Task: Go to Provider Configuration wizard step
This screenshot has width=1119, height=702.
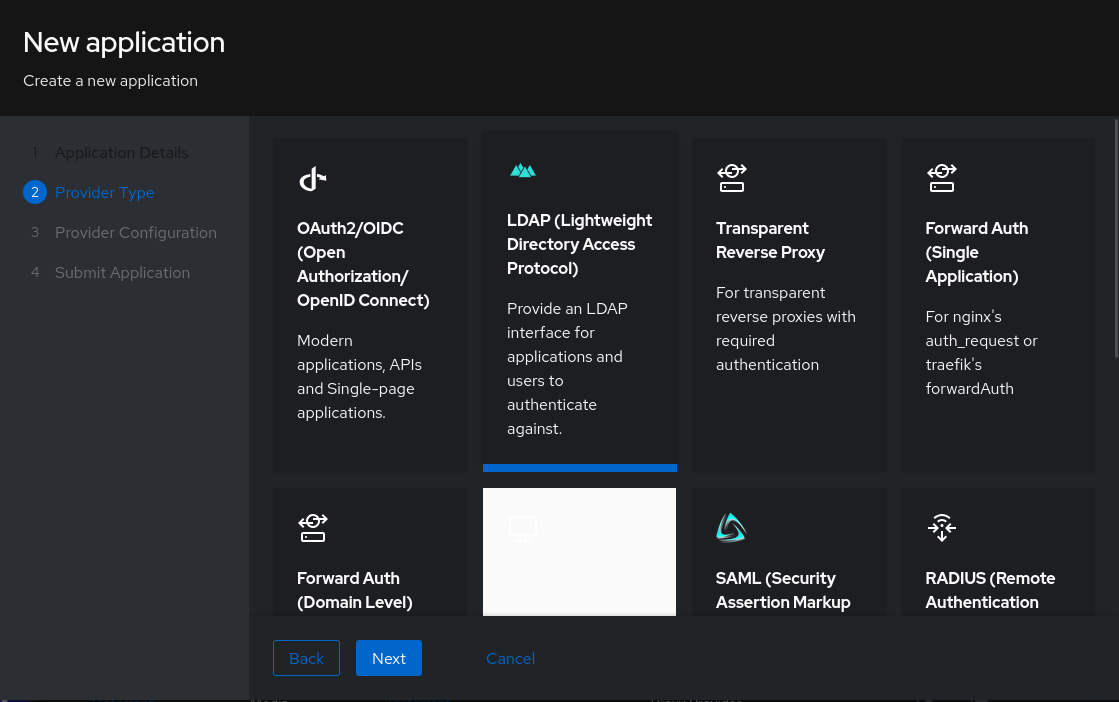Action: [136, 233]
